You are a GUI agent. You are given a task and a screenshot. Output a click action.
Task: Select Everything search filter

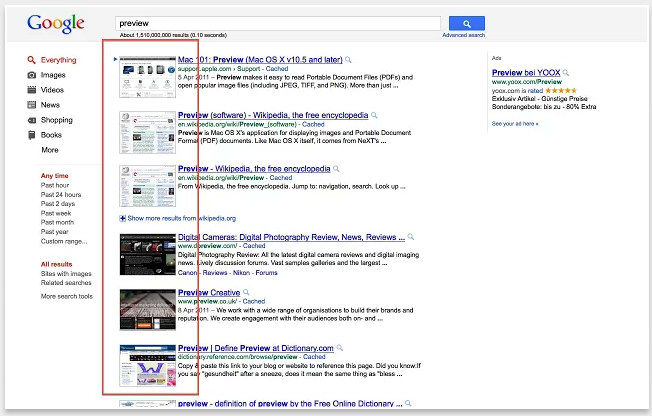coord(59,60)
